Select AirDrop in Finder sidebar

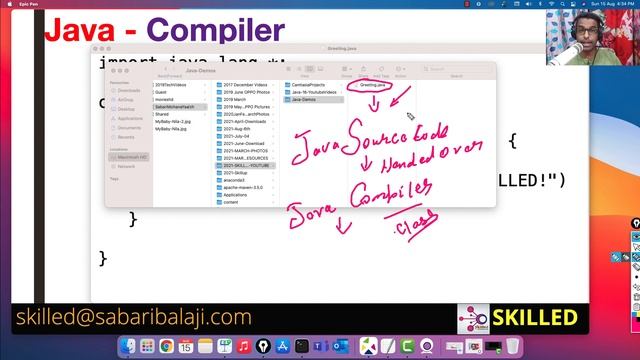(x=126, y=100)
